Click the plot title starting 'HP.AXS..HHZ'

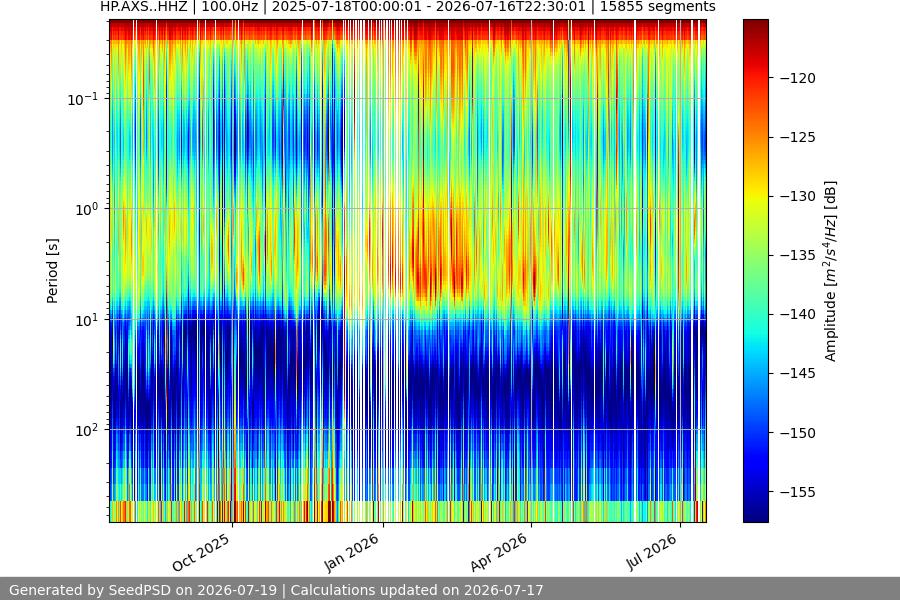pyautogui.click(x=408, y=7)
